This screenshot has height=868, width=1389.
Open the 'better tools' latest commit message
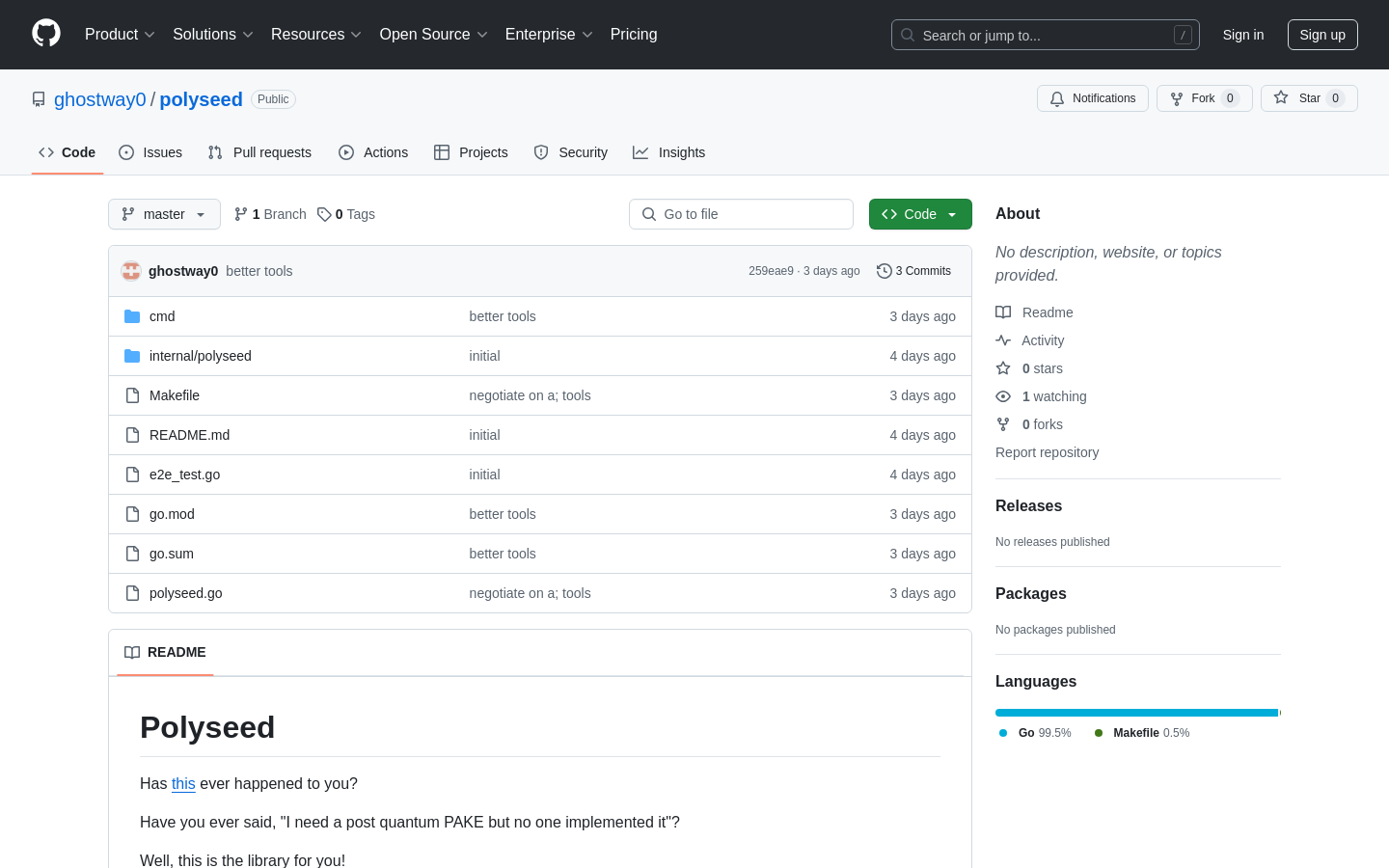coord(259,271)
